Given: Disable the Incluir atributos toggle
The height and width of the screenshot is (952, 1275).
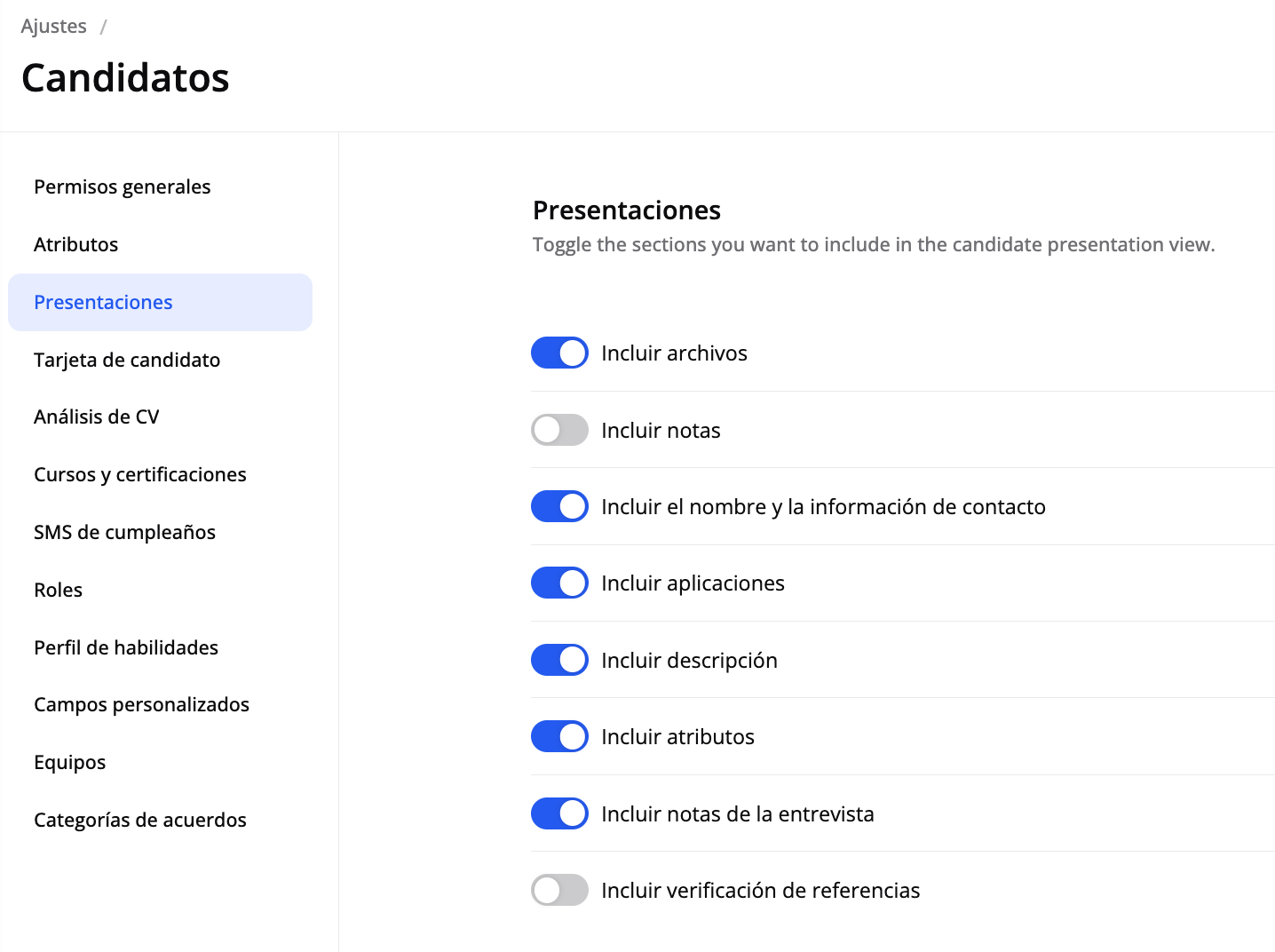Looking at the screenshot, I should click(x=559, y=736).
